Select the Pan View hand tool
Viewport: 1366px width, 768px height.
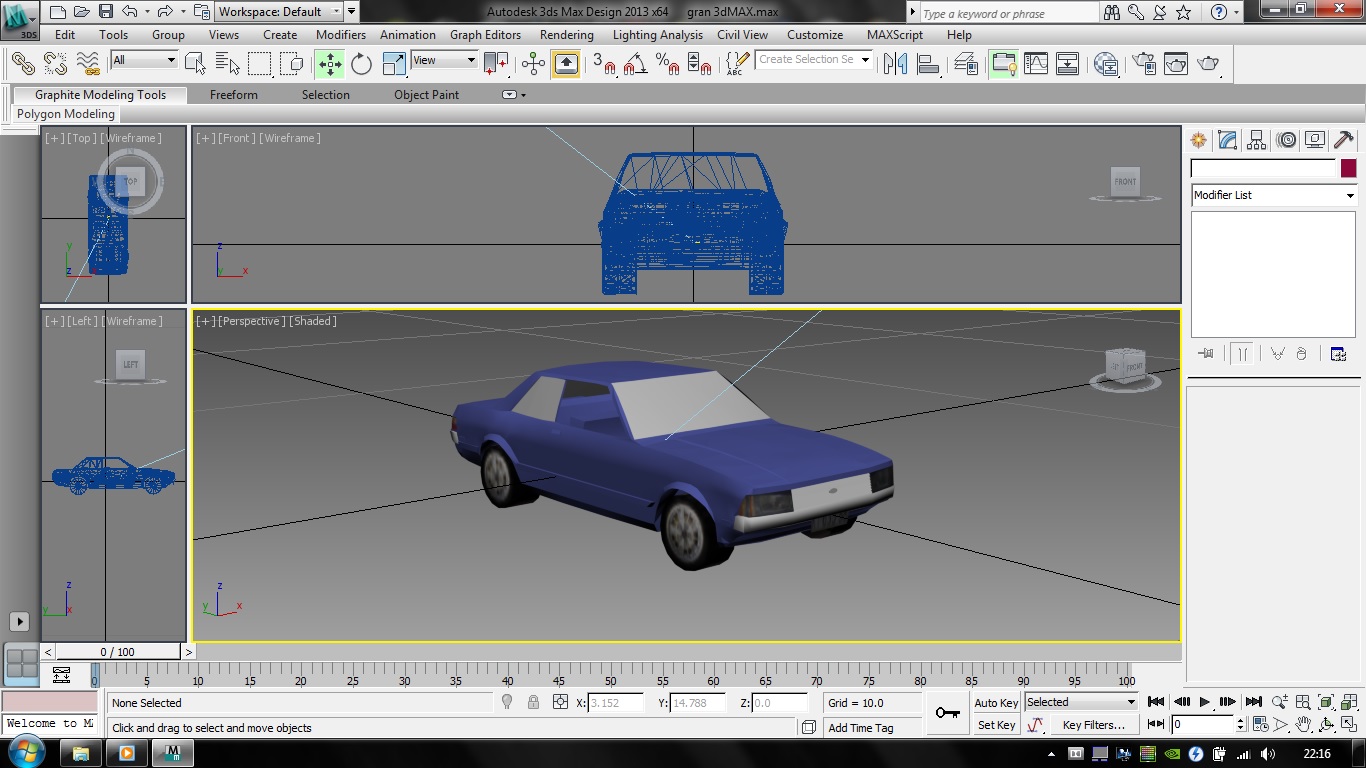tap(1303, 724)
